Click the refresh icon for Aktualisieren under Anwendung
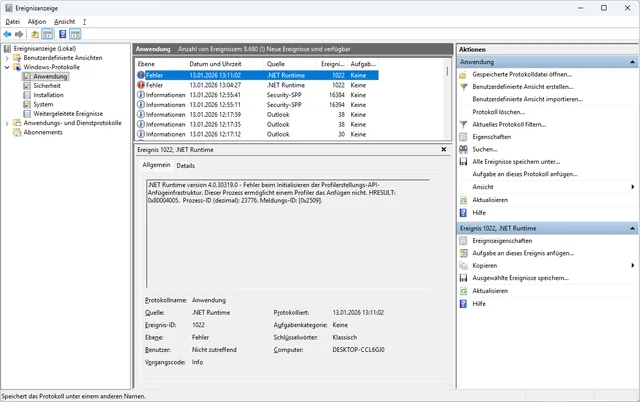 click(x=465, y=199)
